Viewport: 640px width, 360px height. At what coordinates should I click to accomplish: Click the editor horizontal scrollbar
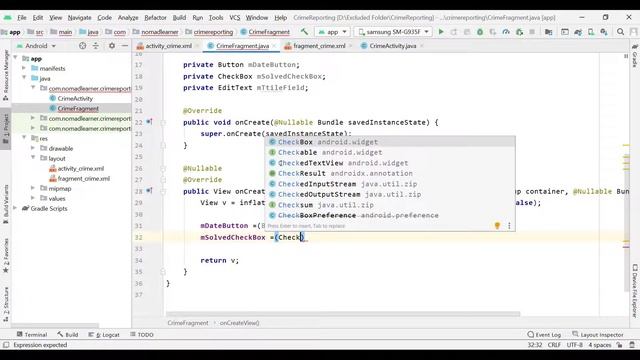(x=343, y=314)
